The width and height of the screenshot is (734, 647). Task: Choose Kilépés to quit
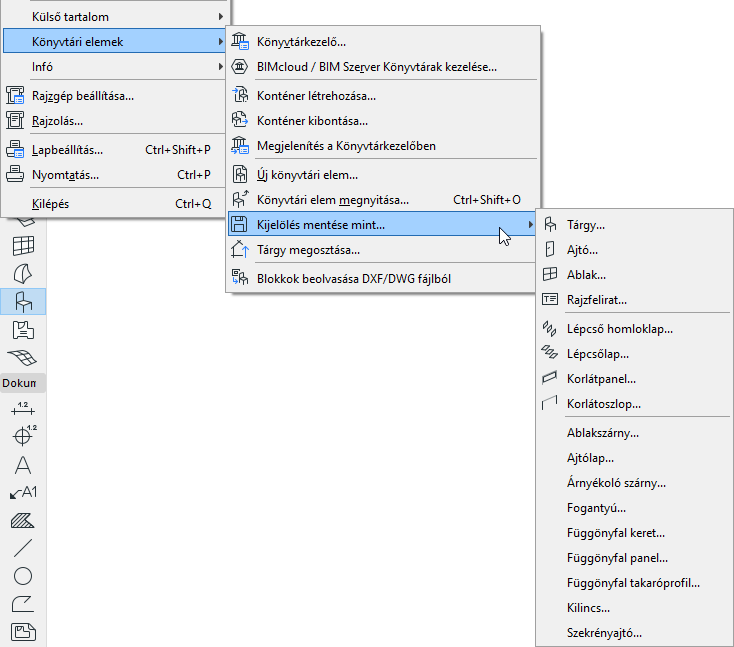pos(114,204)
